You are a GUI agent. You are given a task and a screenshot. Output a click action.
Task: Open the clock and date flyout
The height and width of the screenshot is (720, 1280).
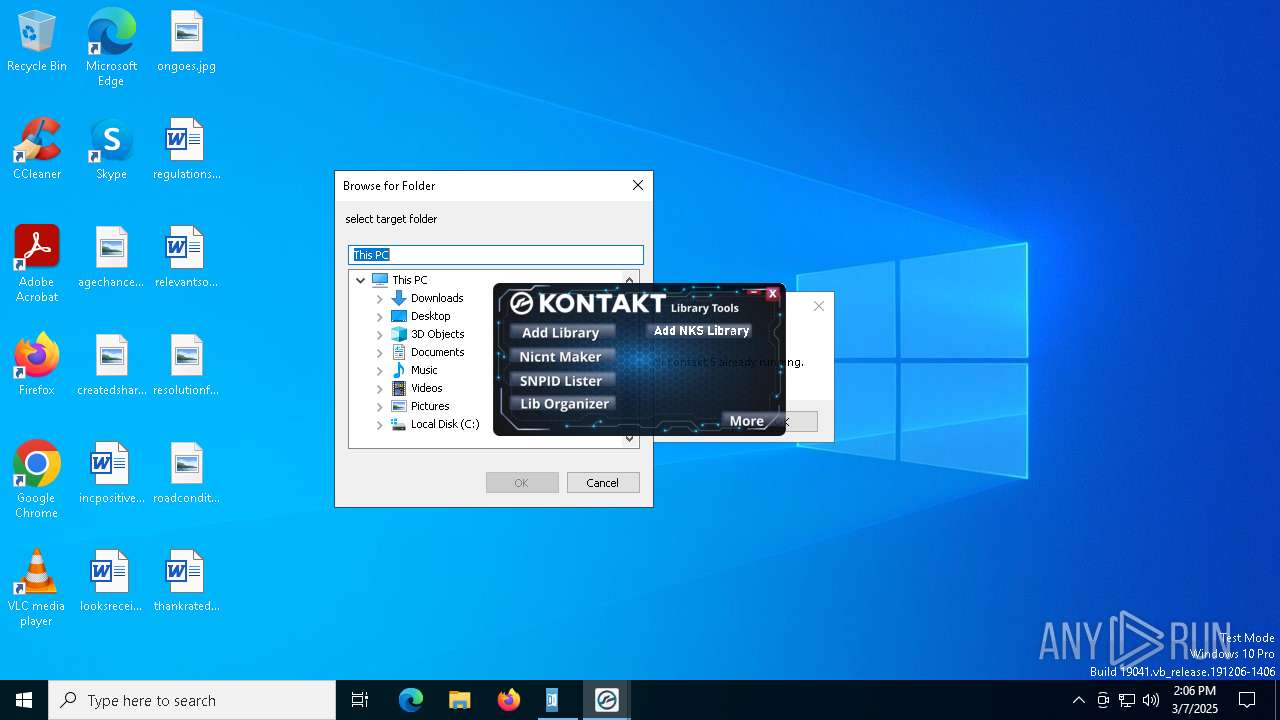[1195, 700]
